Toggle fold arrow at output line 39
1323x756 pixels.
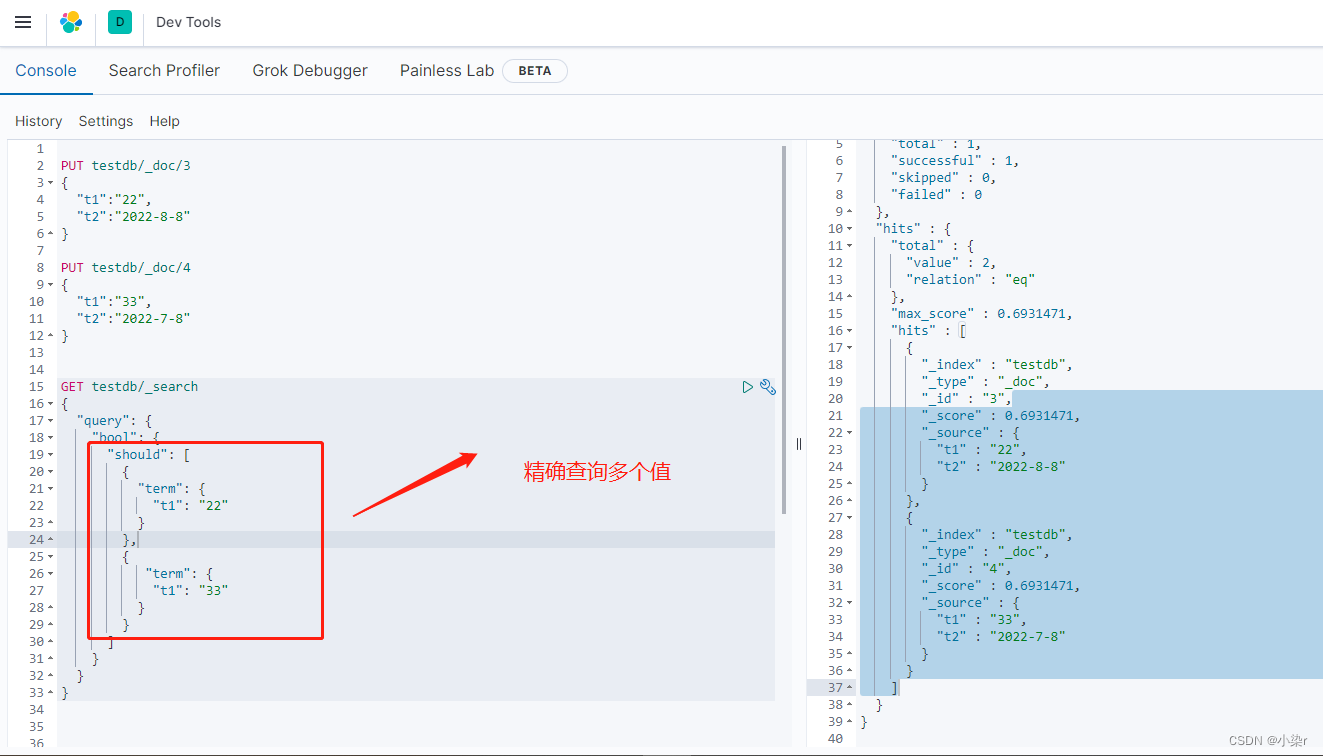click(x=850, y=722)
